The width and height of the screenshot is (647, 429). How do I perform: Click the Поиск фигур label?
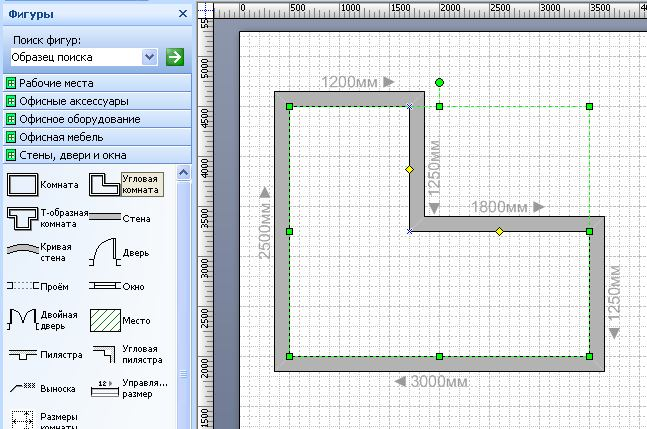[47, 40]
